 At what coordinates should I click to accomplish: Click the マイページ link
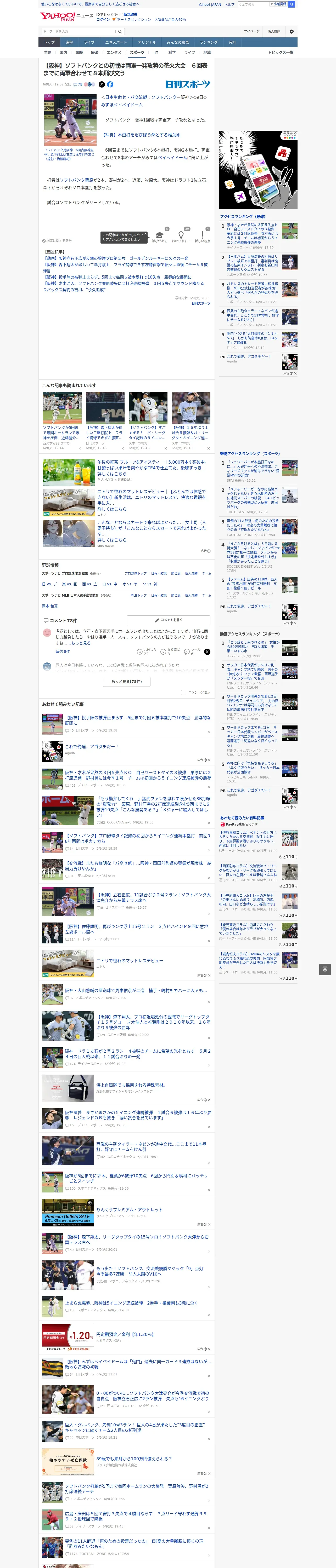click(x=252, y=32)
